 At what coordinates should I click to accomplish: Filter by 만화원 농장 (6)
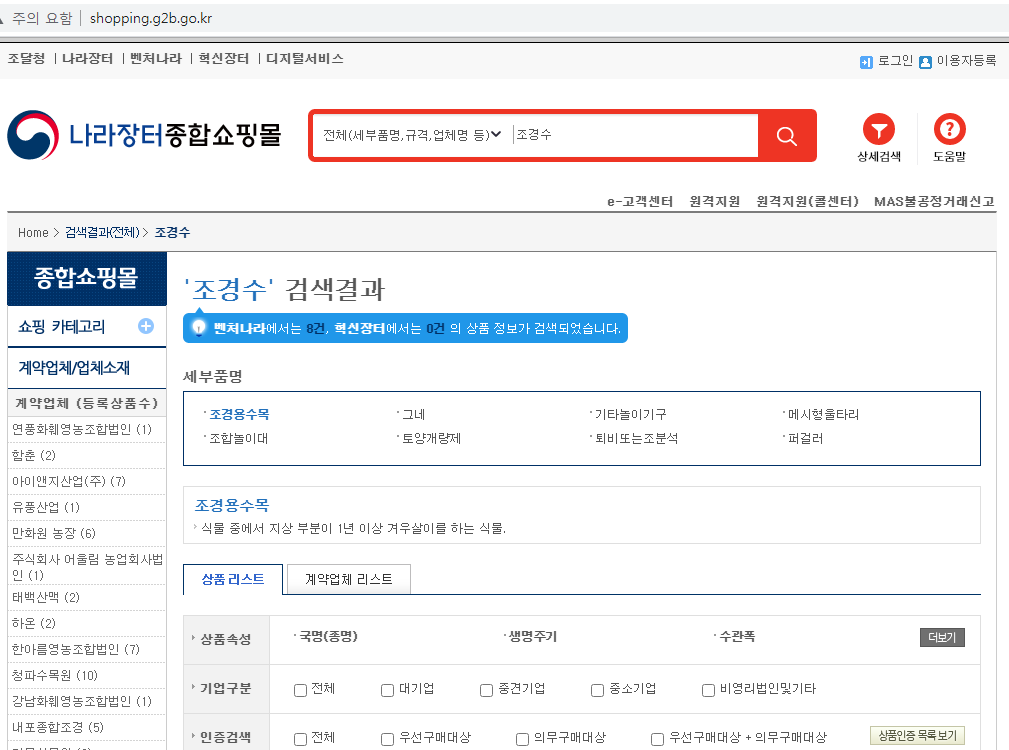53,533
